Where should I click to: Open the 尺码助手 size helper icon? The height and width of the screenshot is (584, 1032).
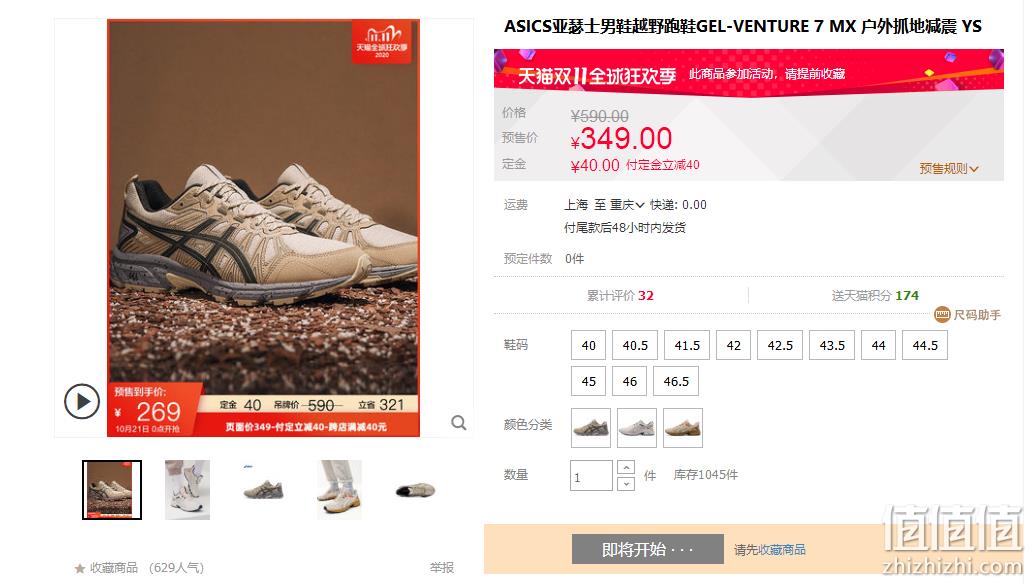(x=942, y=315)
